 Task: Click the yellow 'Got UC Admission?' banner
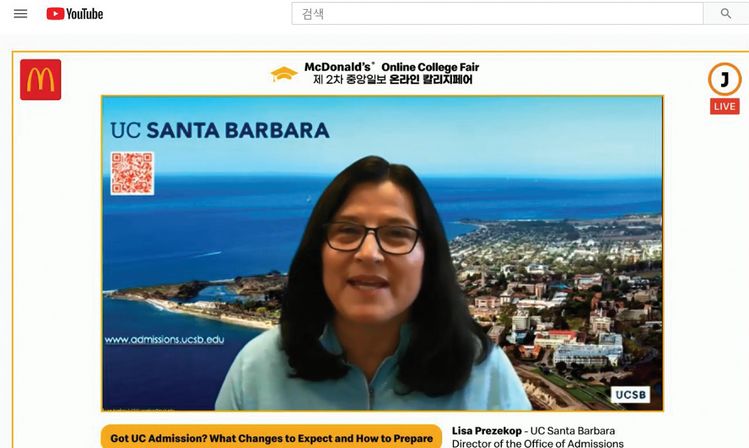271,438
